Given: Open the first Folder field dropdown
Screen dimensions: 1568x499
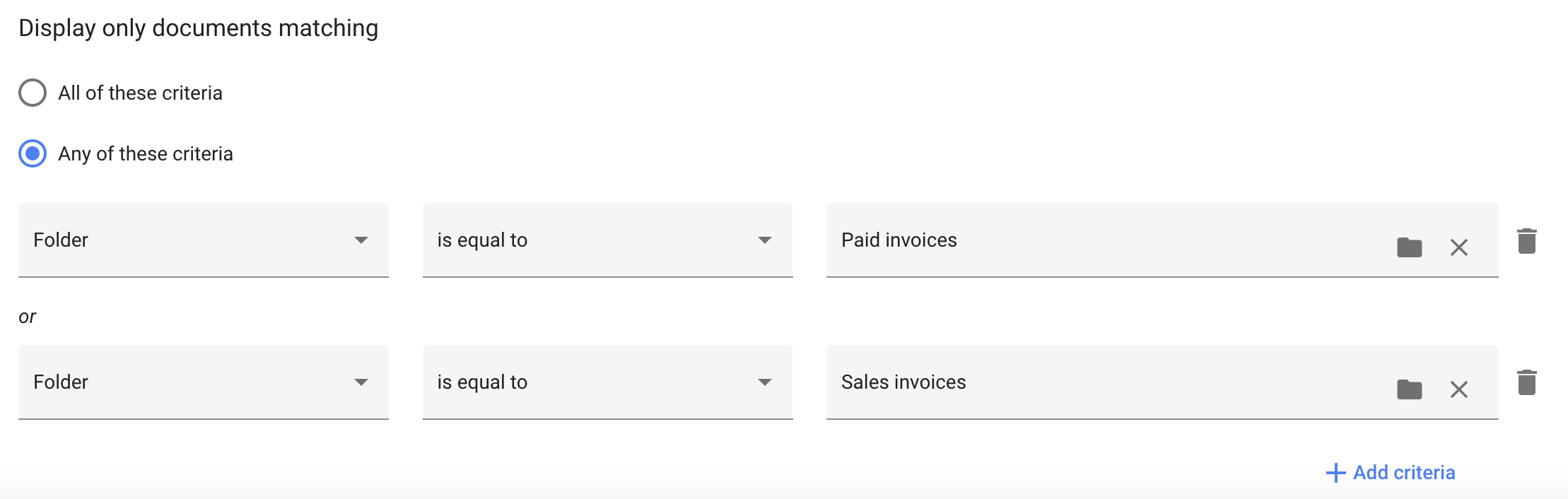Looking at the screenshot, I should pyautogui.click(x=204, y=240).
